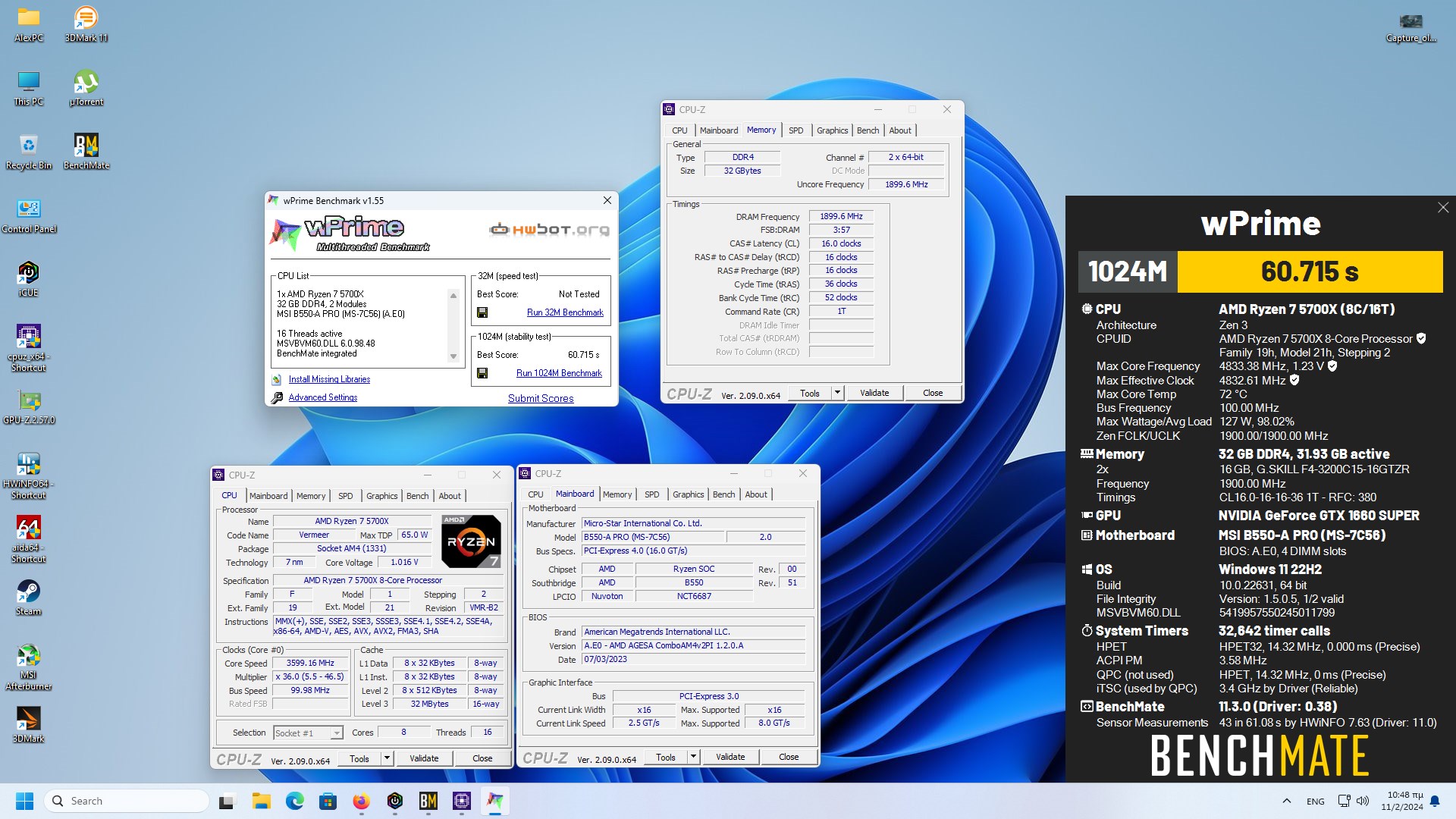Open Bench tab in CPU-Z Memory window
1456x819 pixels.
point(868,130)
